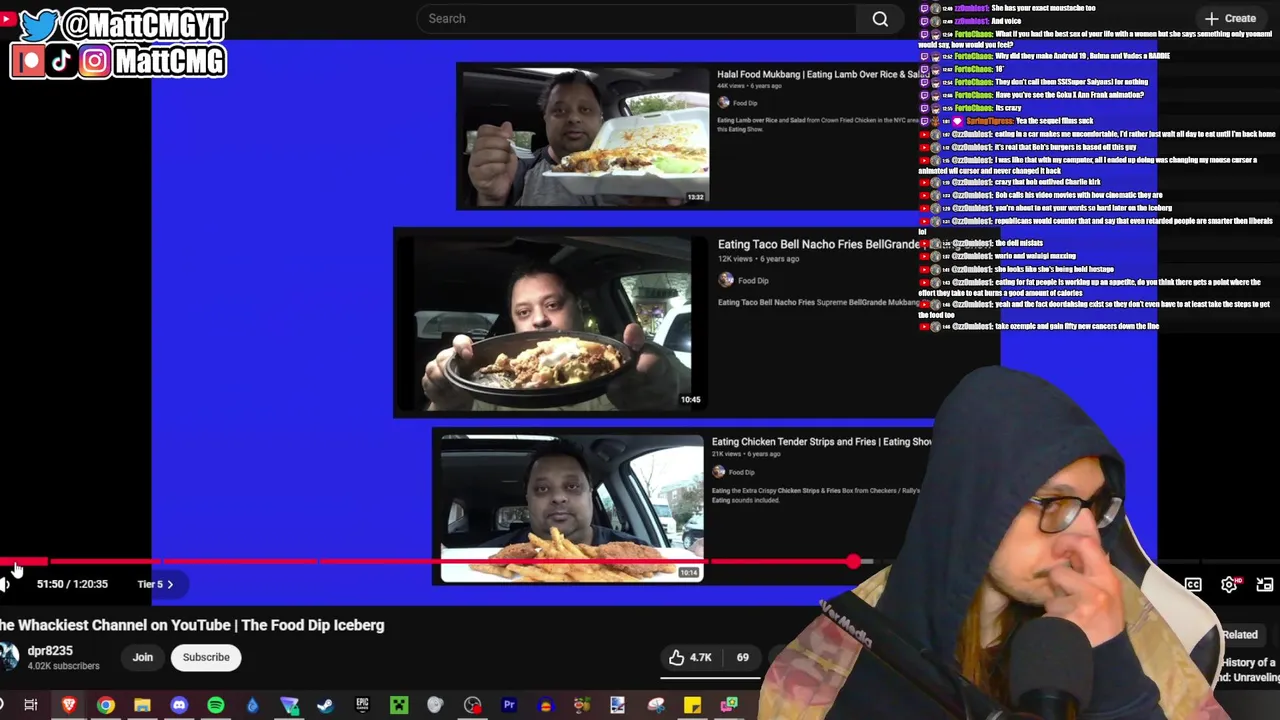Launch Adobe Premiere Pro from taskbar
Viewport: 1280px width, 720px height.
tap(509, 706)
